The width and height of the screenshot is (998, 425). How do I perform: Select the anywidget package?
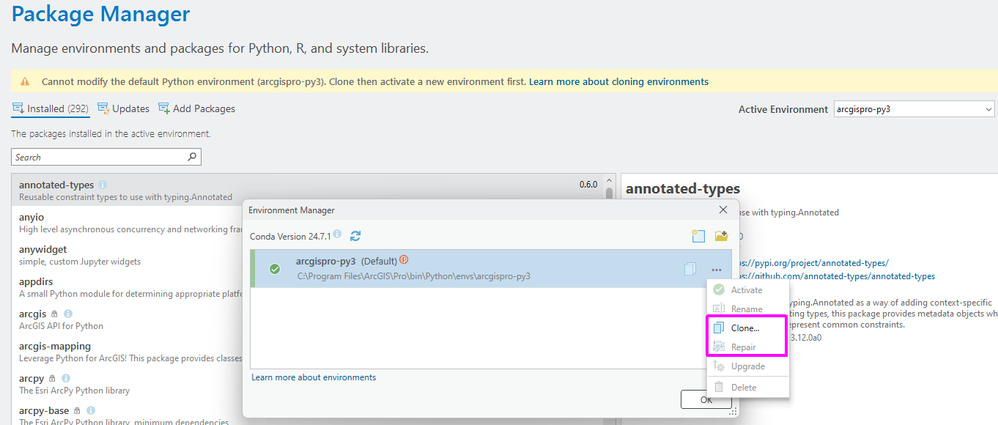coord(127,255)
